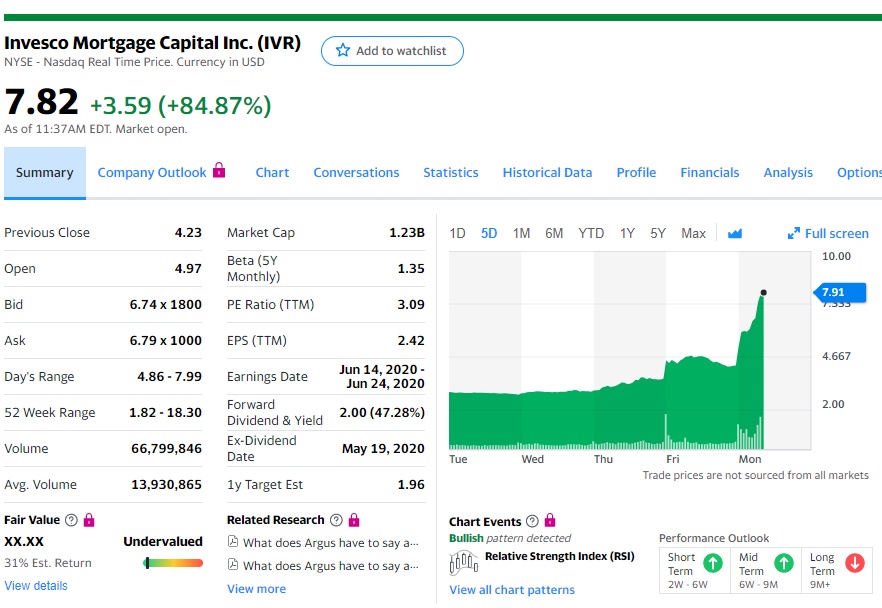Select the 6M chart range
This screenshot has width=882, height=608.
[554, 233]
